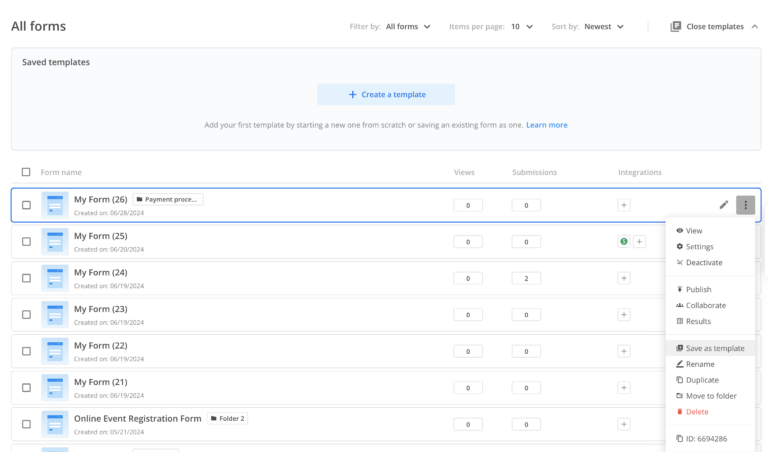This screenshot has height=452, width=768.
Task: Click the views count box for My Form (26)
Action: [x=468, y=205]
